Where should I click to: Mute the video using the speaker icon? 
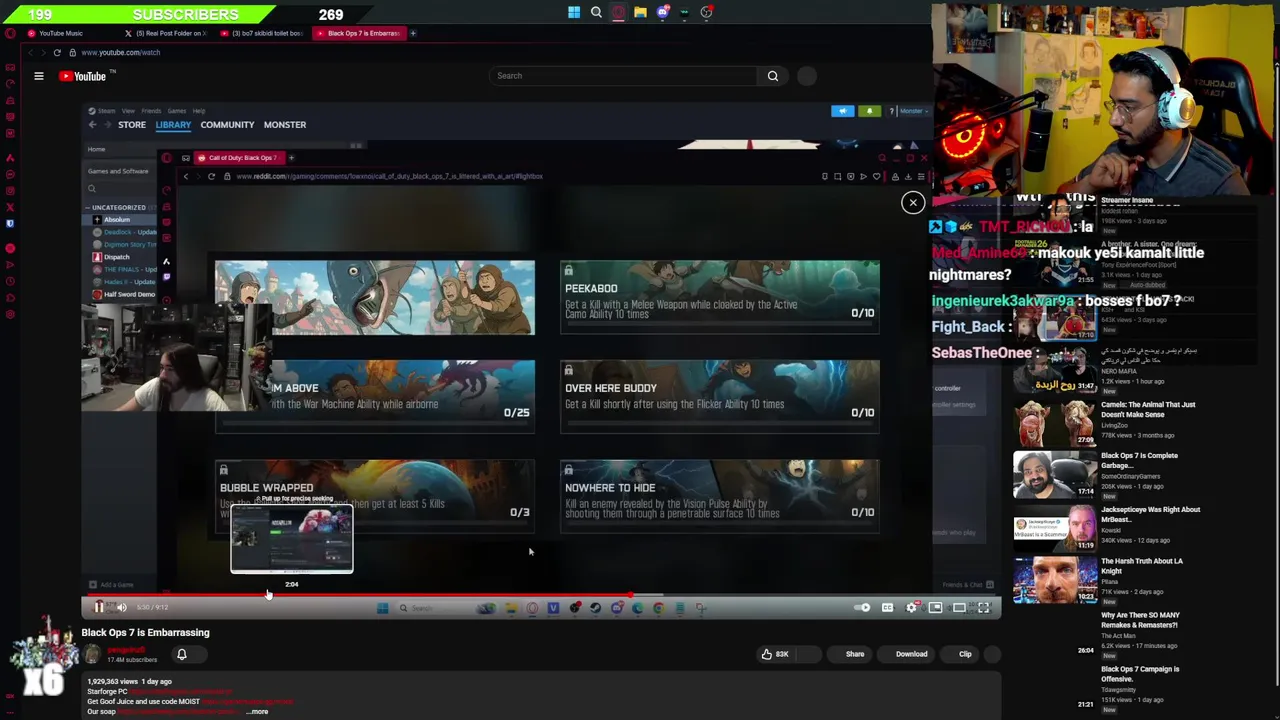click(x=121, y=607)
